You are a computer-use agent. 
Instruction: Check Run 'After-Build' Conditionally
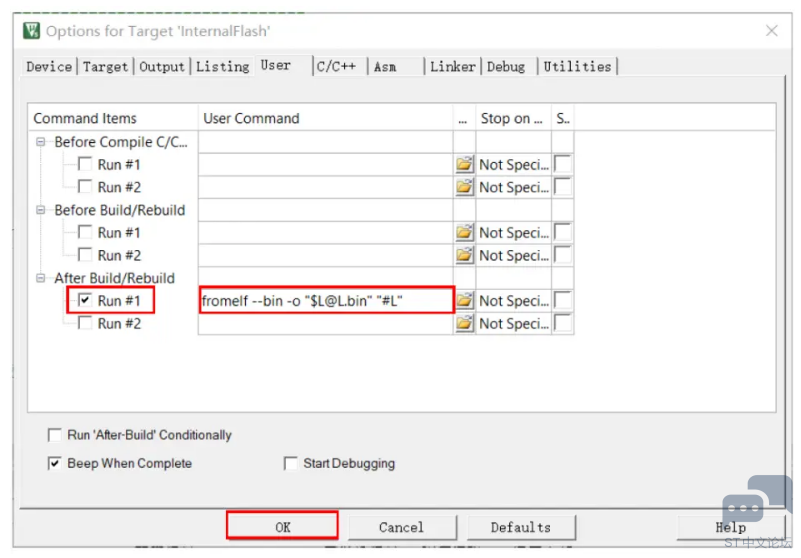click(54, 435)
